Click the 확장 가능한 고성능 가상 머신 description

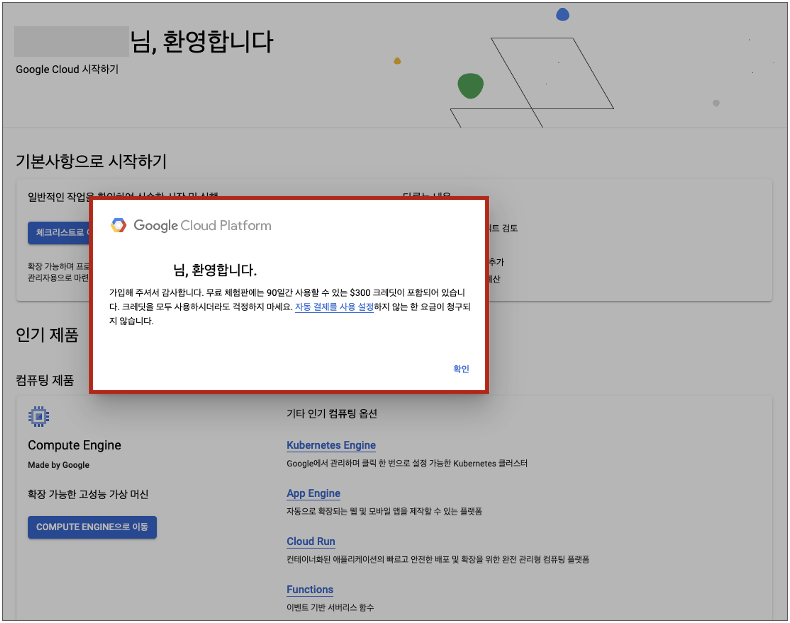pos(88,494)
